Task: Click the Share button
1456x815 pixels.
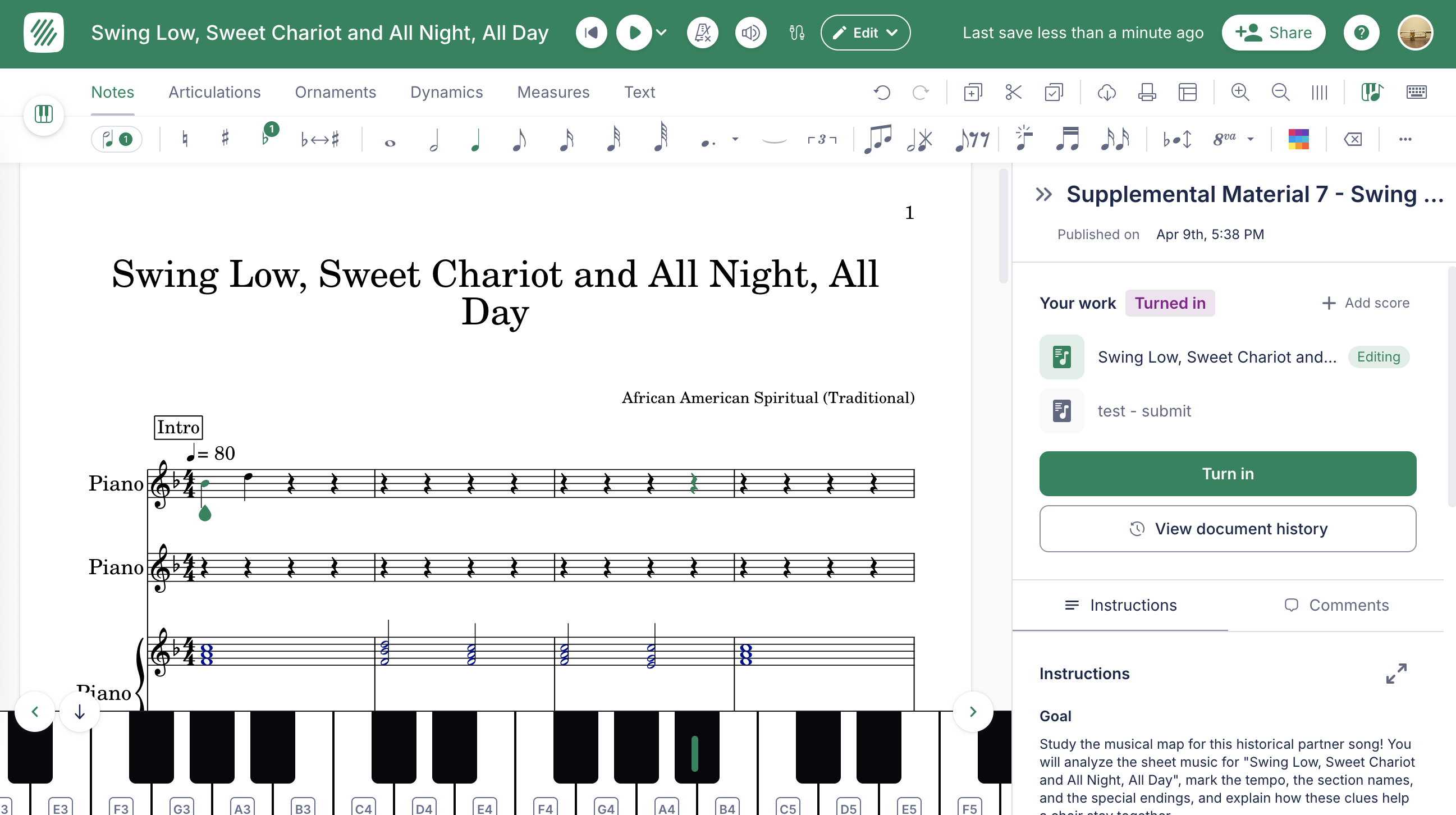Action: coord(1274,33)
